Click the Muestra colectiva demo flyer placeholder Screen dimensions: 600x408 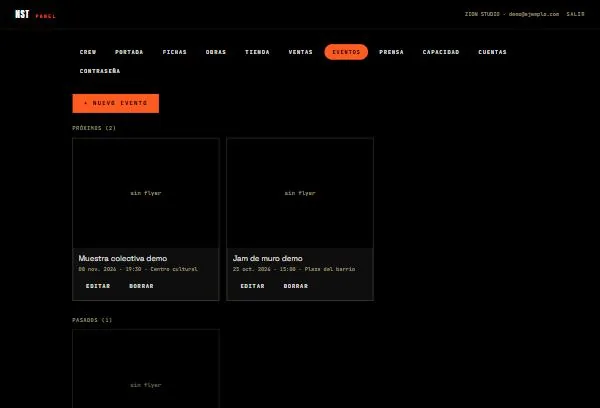point(146,193)
